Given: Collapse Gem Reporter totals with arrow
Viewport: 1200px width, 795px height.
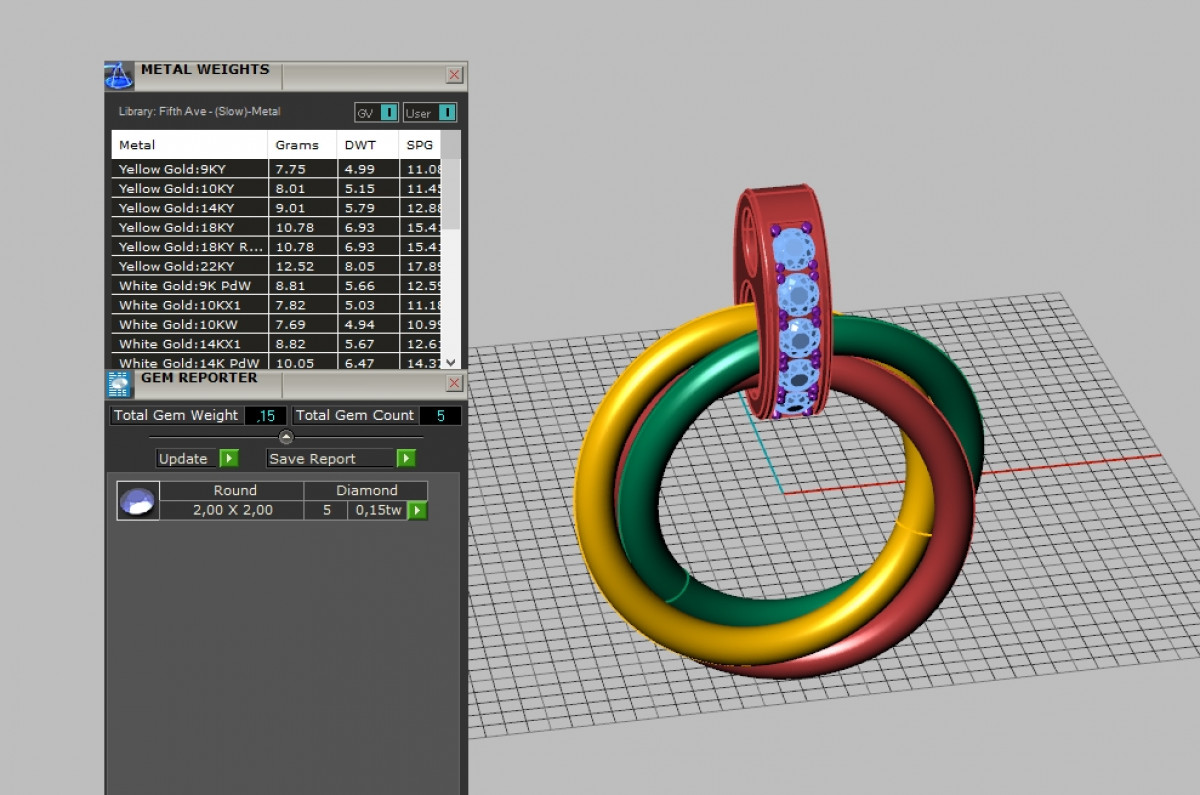Looking at the screenshot, I should pos(286,437).
